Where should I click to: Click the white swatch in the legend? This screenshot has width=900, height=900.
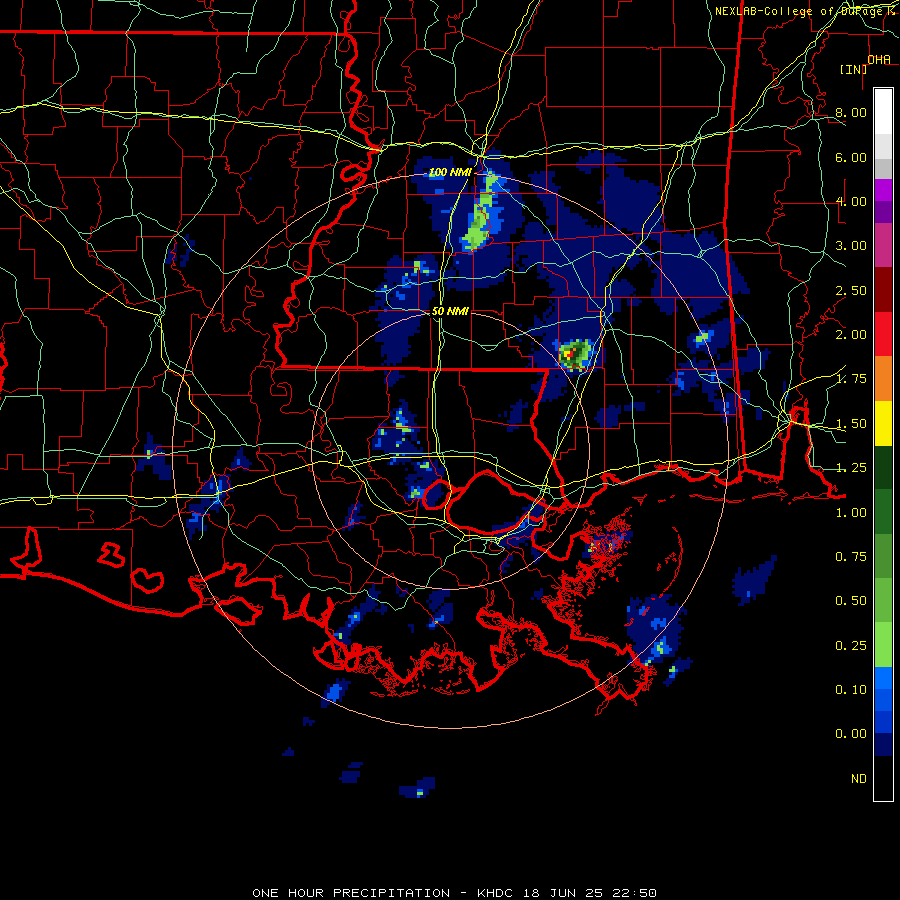[x=883, y=112]
